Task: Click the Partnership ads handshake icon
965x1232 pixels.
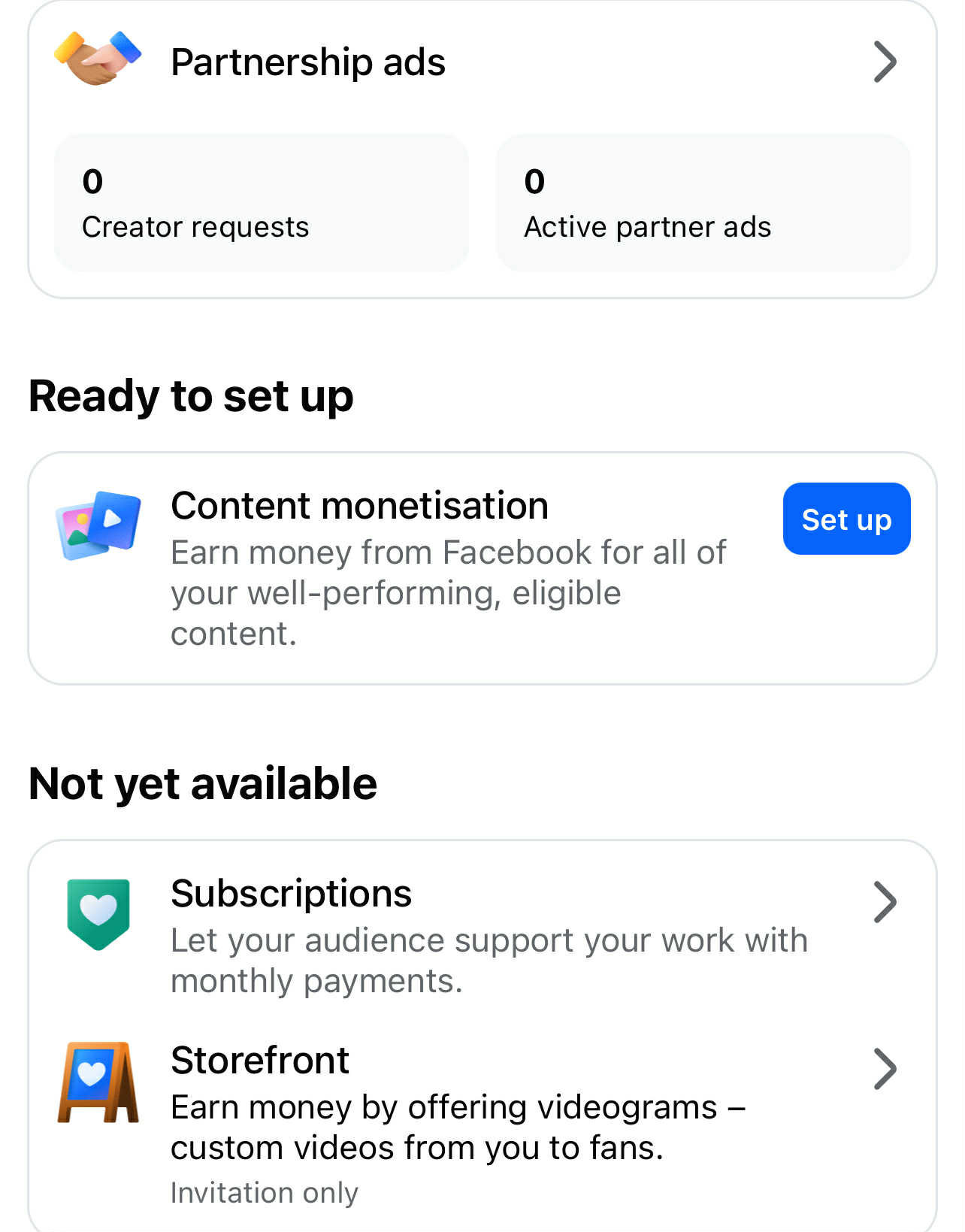Action: [x=98, y=59]
